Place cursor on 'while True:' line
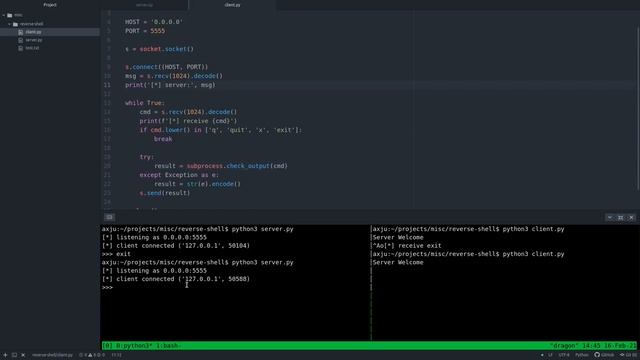This screenshot has width=640, height=360. pyautogui.click(x=145, y=103)
